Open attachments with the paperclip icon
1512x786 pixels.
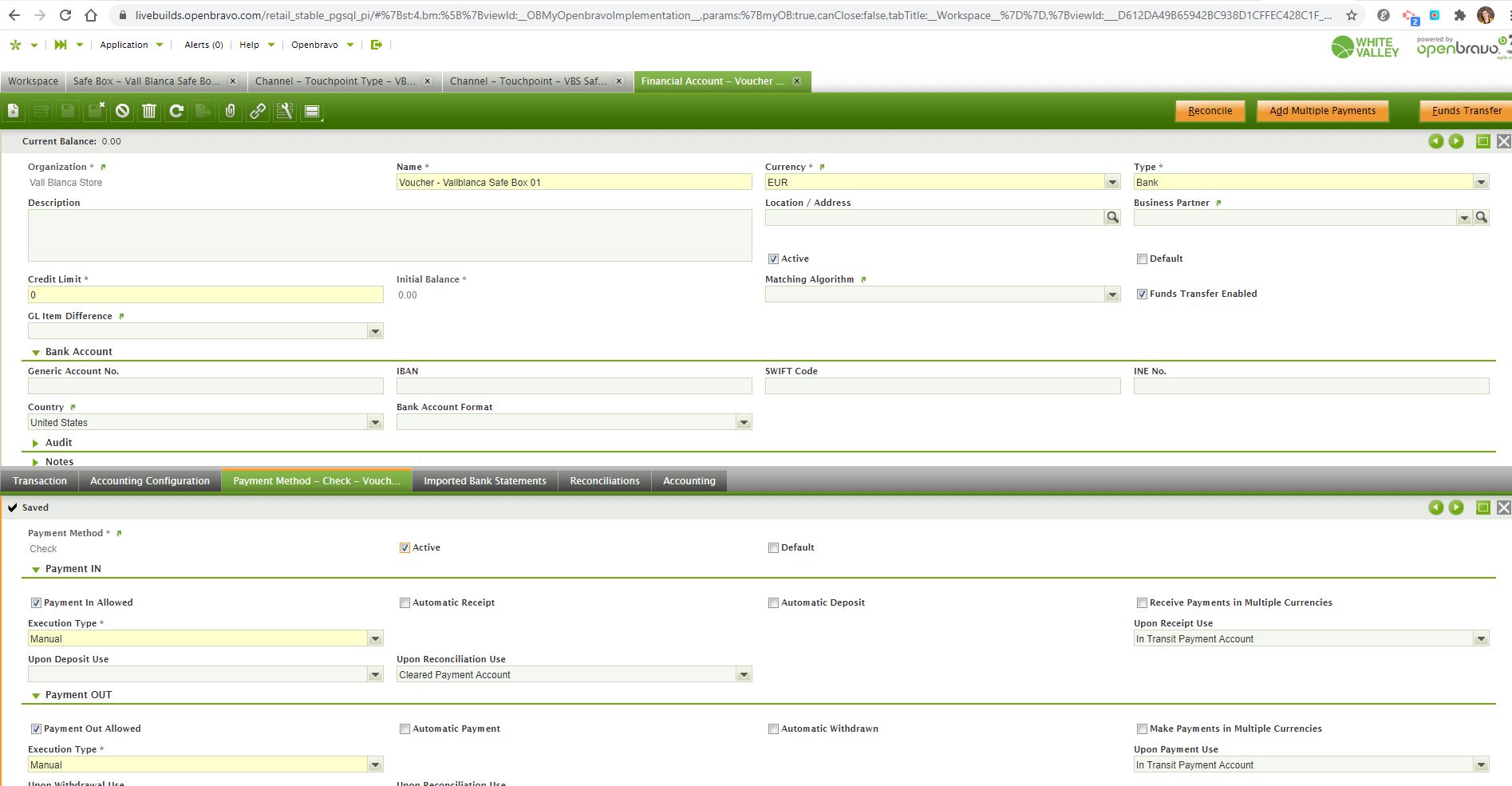[x=231, y=111]
